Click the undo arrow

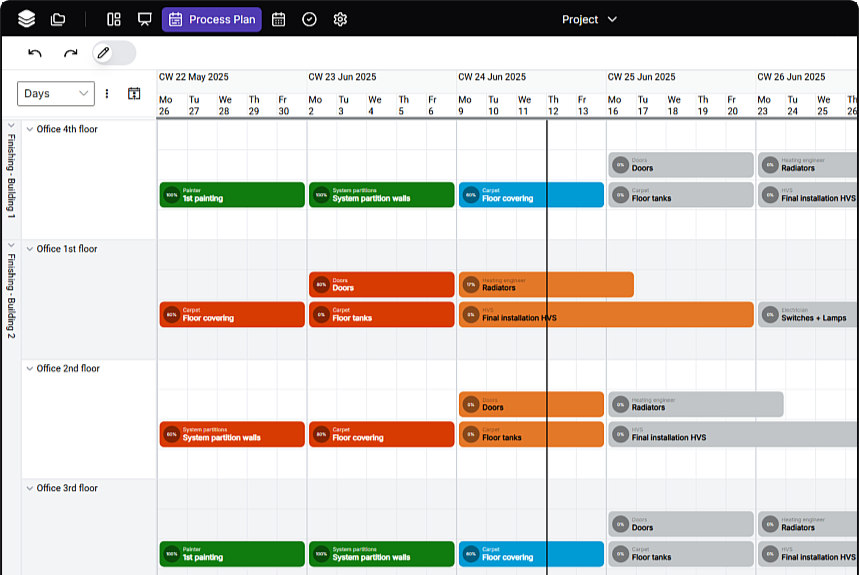[x=35, y=53]
